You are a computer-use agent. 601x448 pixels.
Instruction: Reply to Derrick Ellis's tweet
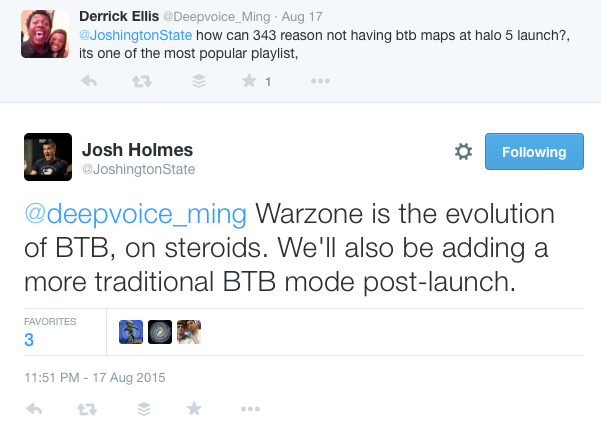pyautogui.click(x=89, y=81)
